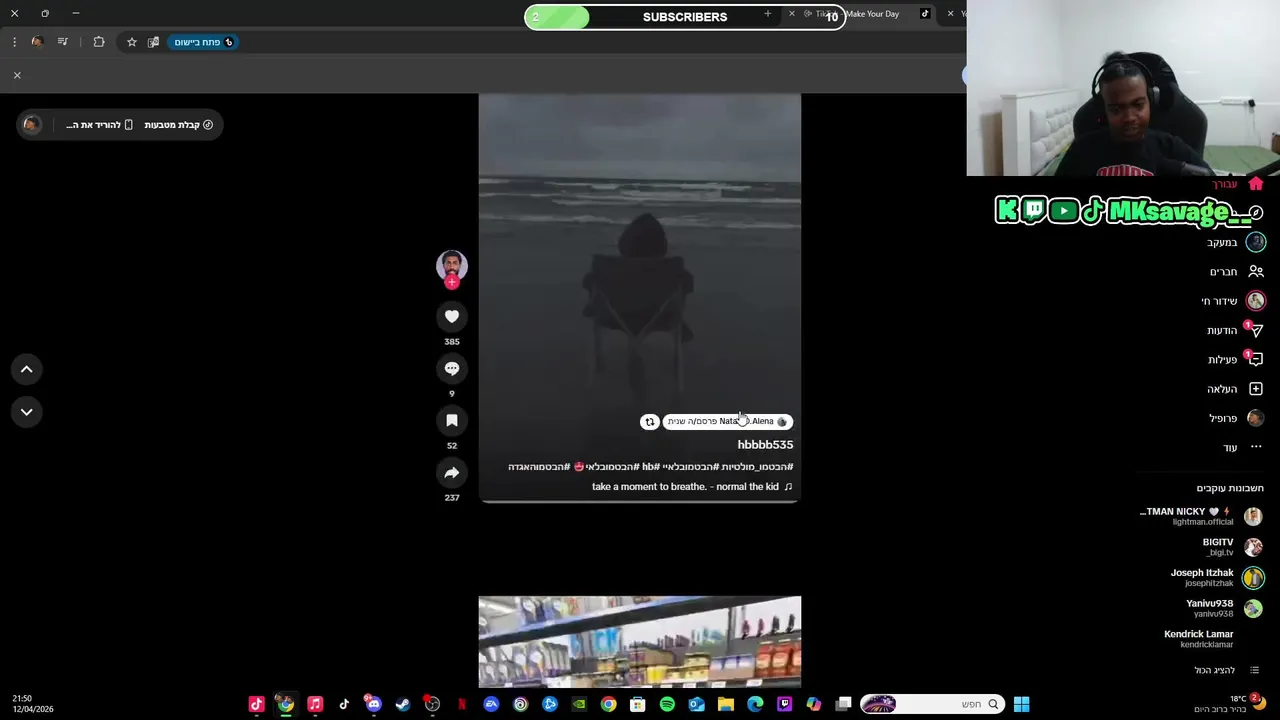
Task: Open the 'פעילות' activity sidebar item
Action: 1236,359
